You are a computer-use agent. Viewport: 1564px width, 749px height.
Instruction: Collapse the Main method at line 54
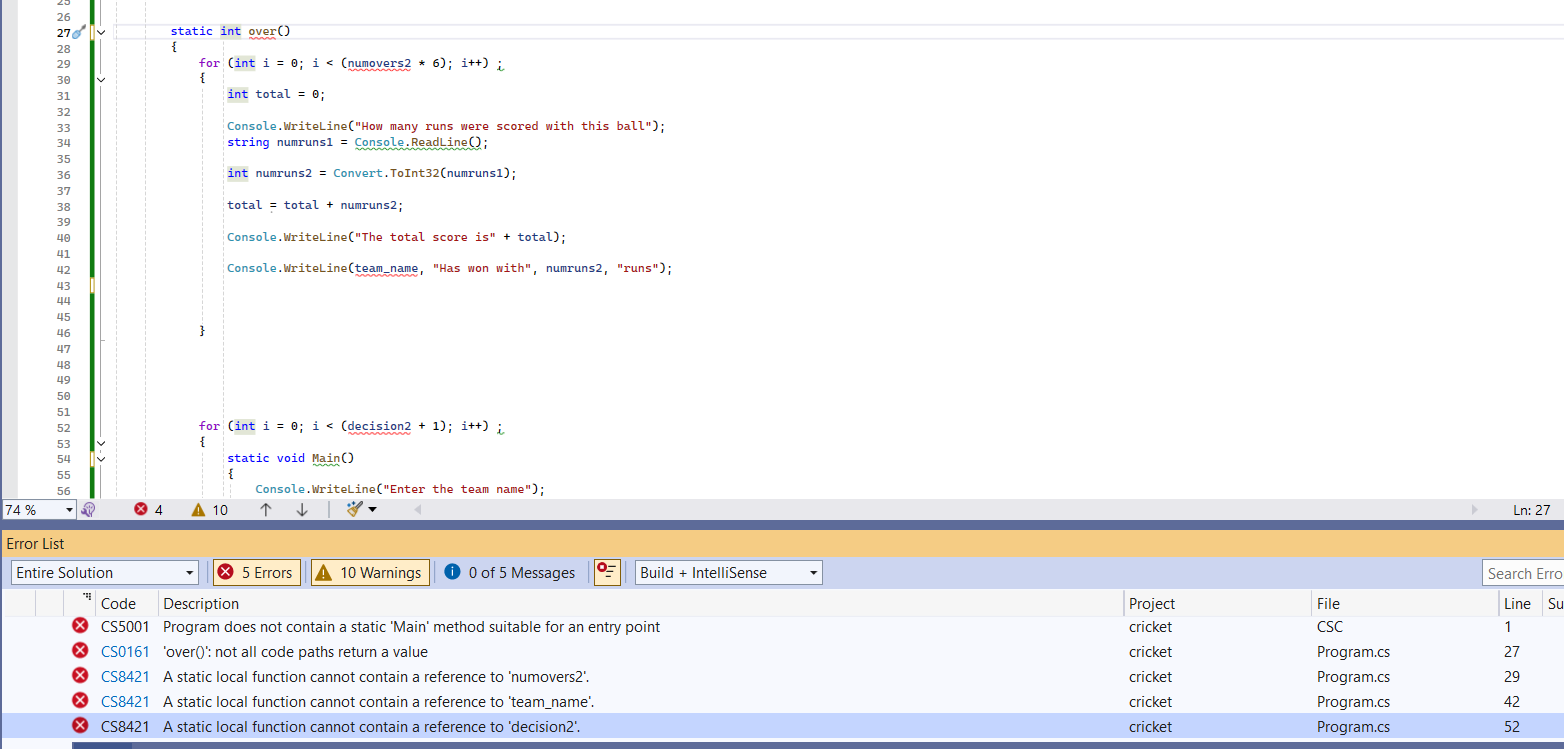tap(101, 458)
